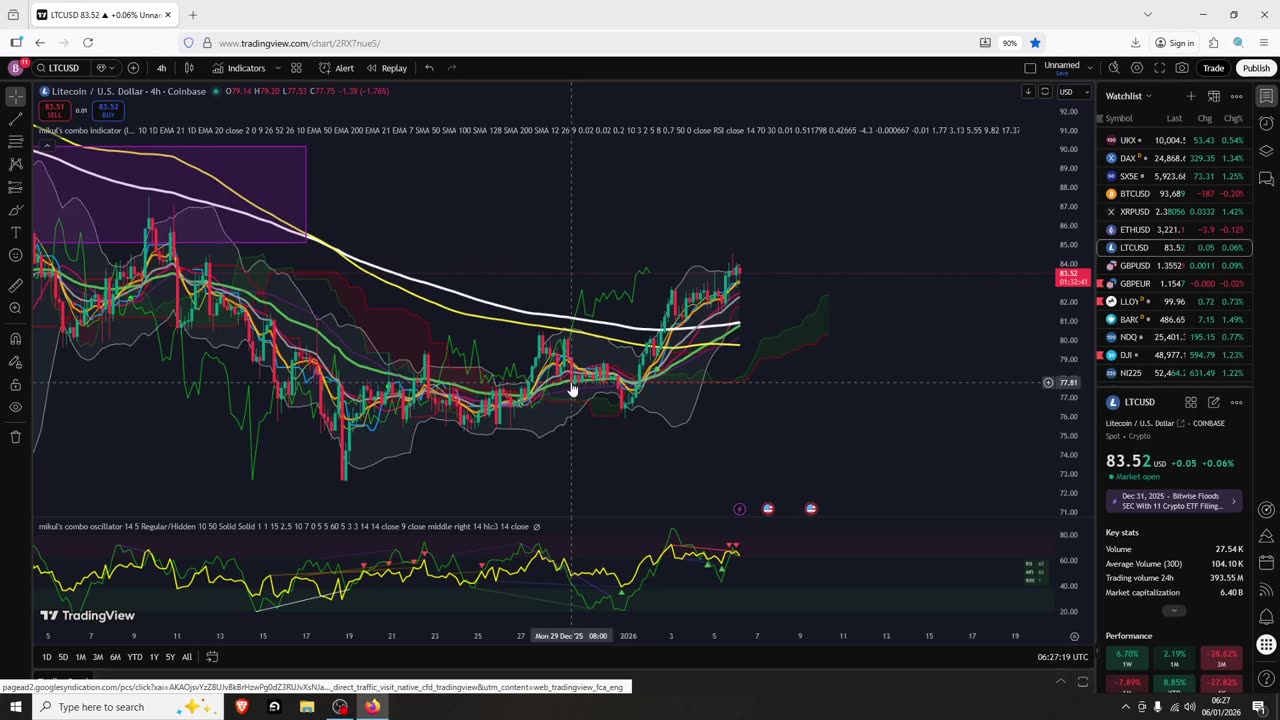Open Brave browser from the taskbar

241,707
